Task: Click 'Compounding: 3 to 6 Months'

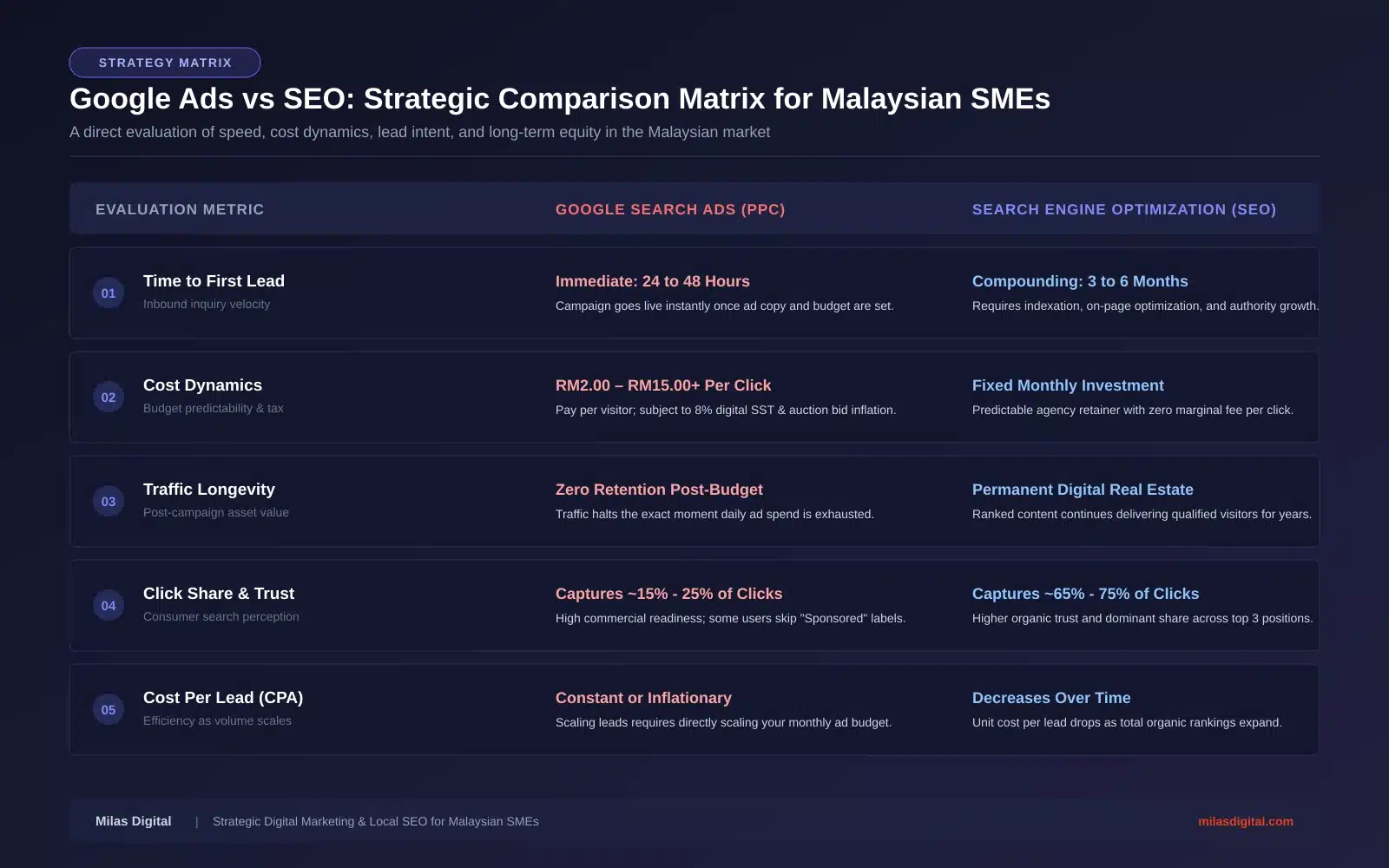Action: pos(1080,281)
